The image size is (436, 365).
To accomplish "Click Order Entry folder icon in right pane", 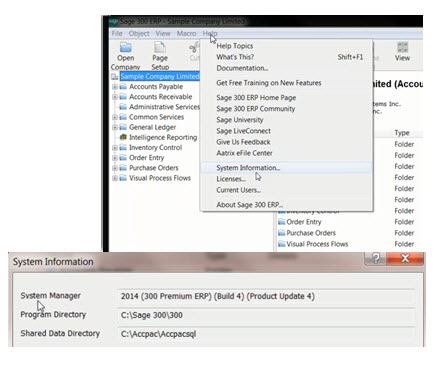I will pos(282,222).
